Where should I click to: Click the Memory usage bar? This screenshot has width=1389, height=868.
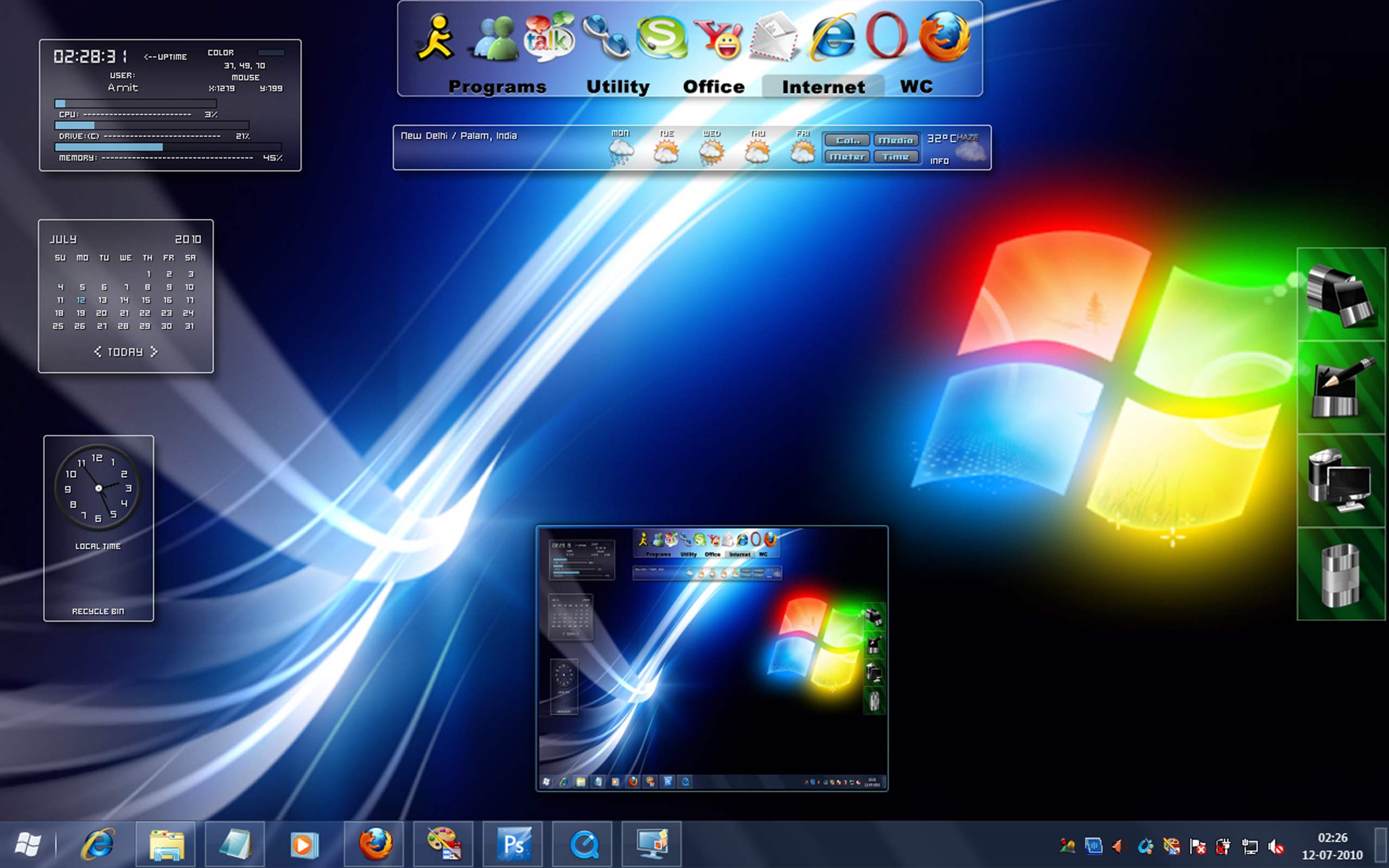point(168,147)
